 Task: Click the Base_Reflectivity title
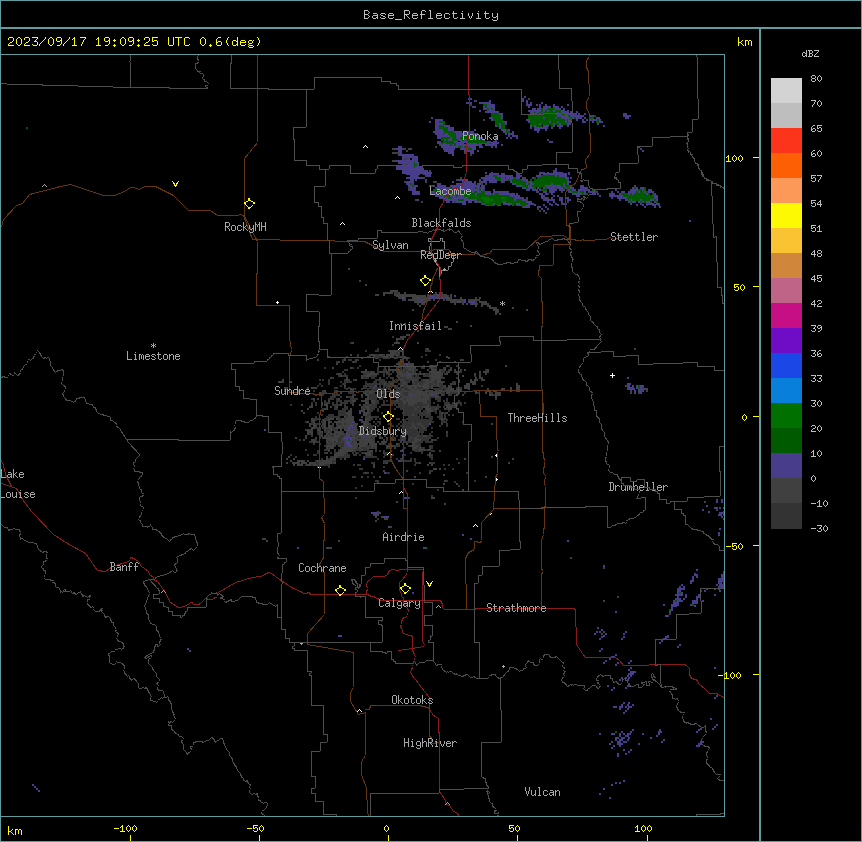(x=431, y=15)
